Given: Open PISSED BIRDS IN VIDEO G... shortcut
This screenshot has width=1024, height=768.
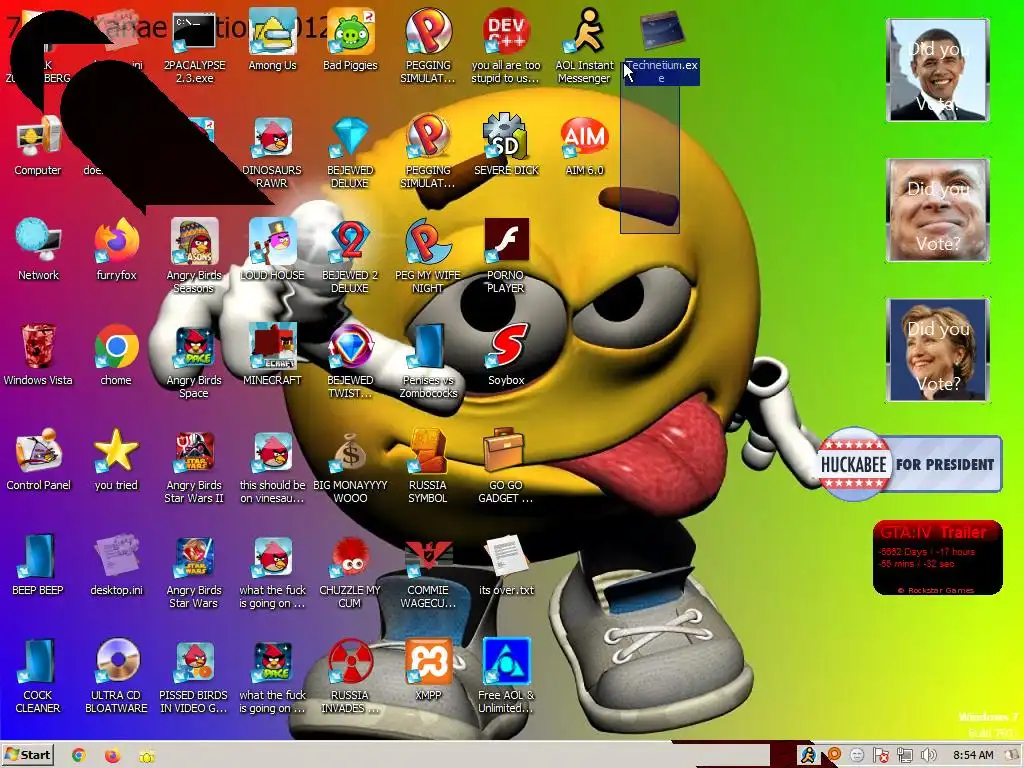Looking at the screenshot, I should [x=194, y=677].
